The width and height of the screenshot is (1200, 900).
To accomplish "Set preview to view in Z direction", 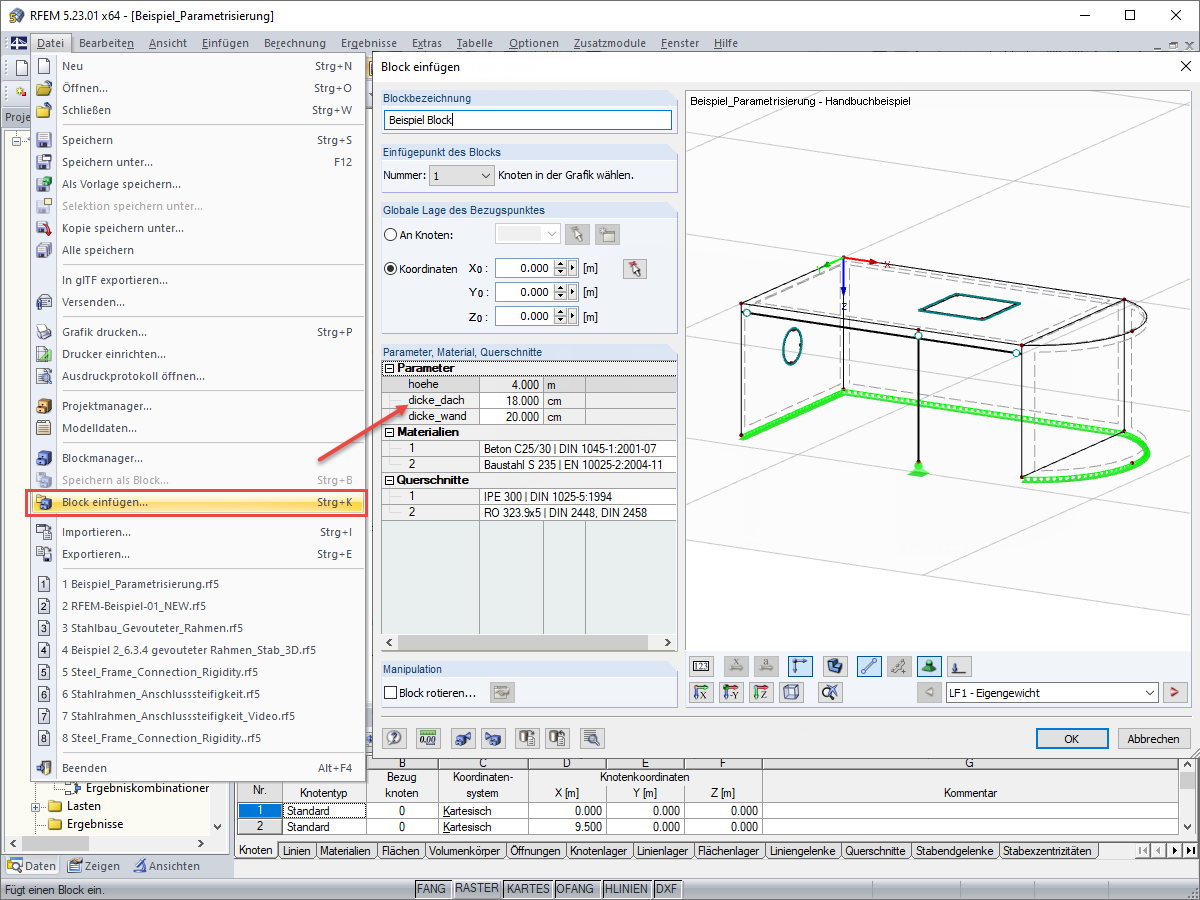I will (x=762, y=692).
